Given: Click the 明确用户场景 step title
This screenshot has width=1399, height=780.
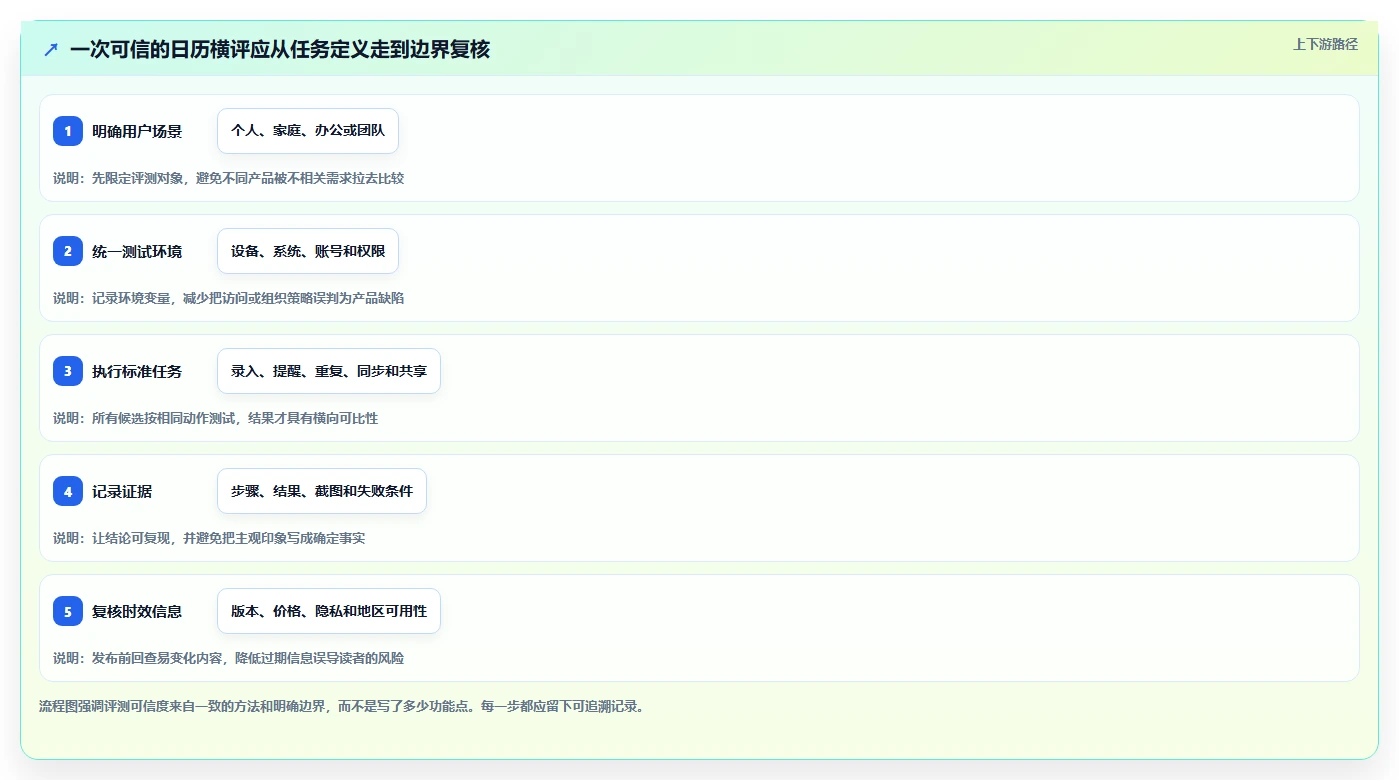Looking at the screenshot, I should point(137,131).
